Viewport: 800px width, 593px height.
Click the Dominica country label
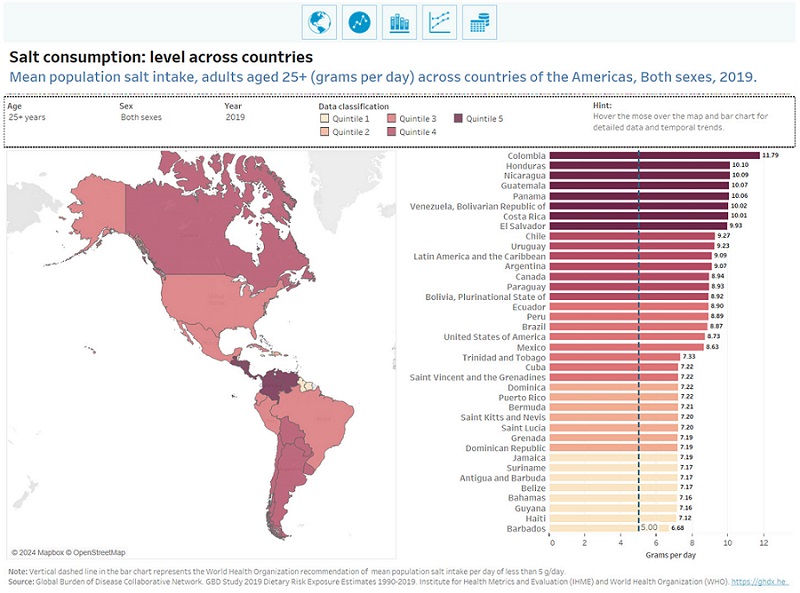coord(527,387)
